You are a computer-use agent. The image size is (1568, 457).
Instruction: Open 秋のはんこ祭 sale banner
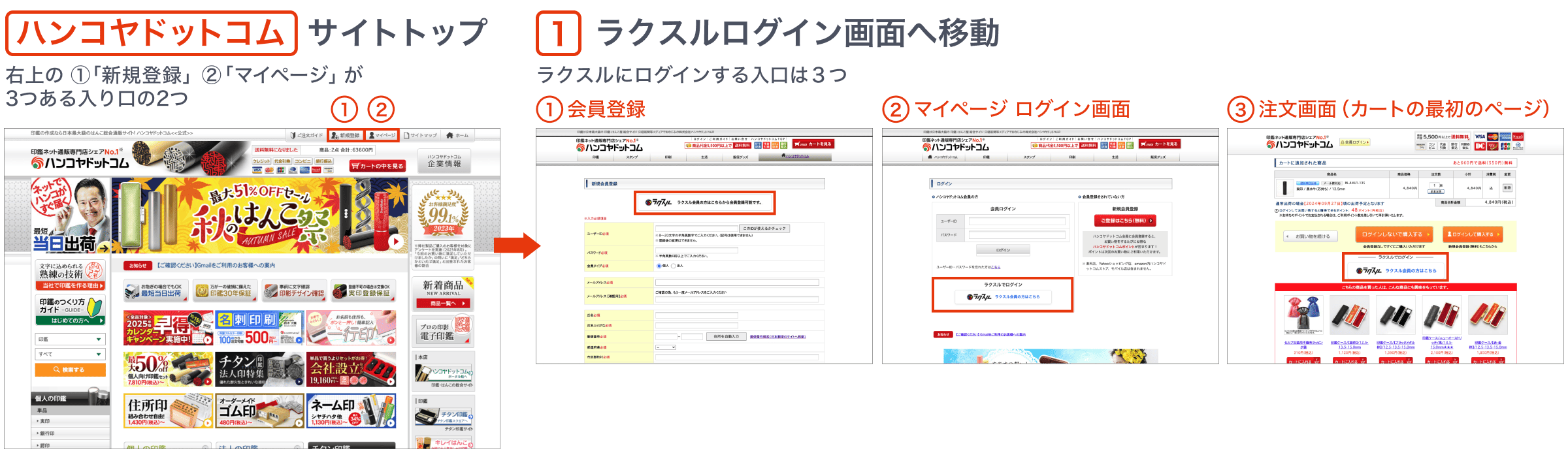(260, 215)
